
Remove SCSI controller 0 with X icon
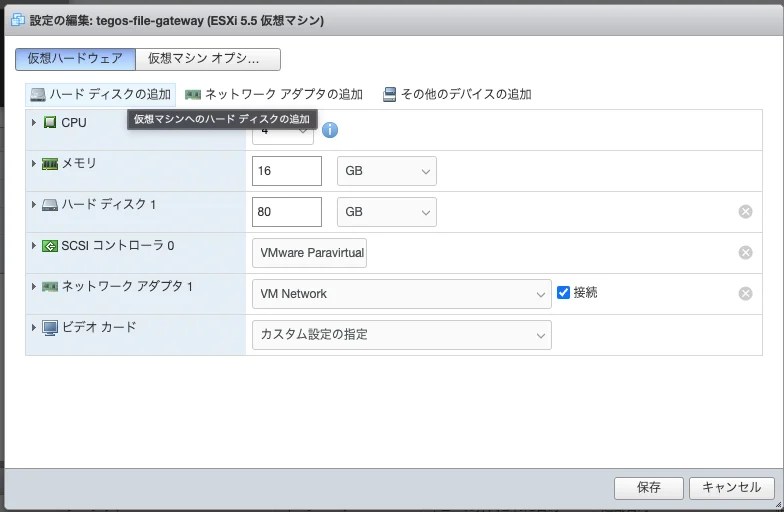tap(745, 252)
